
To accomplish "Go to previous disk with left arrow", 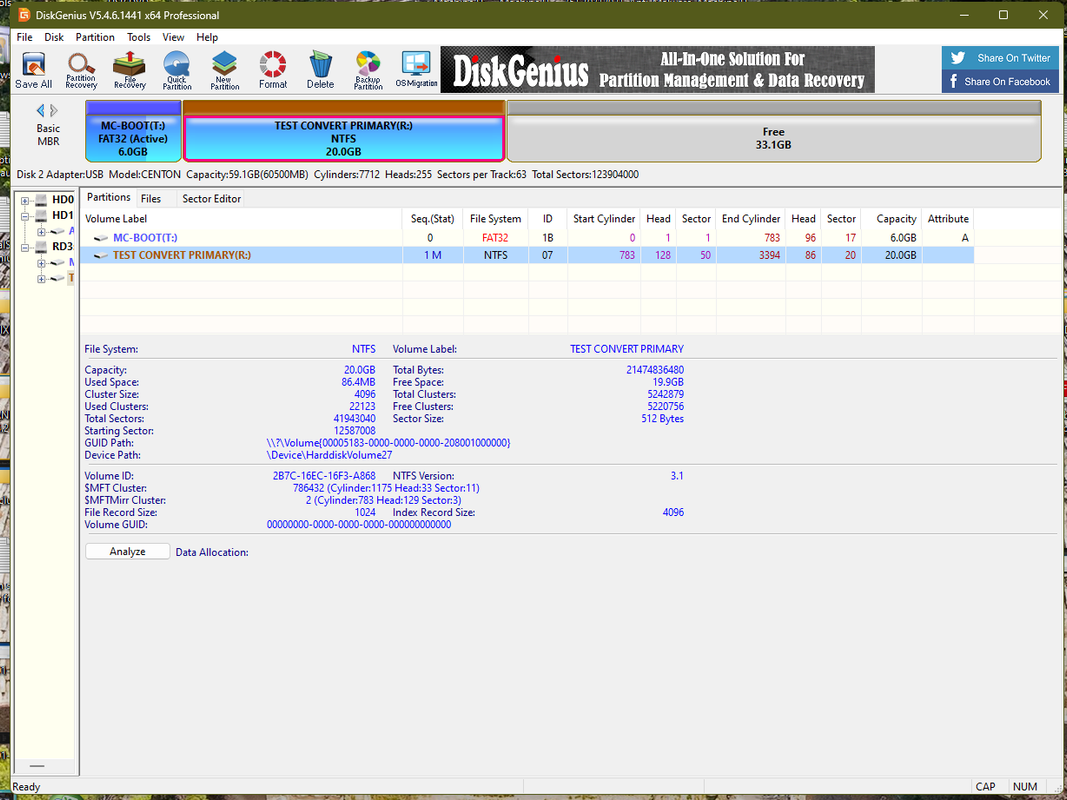I will click(40, 110).
